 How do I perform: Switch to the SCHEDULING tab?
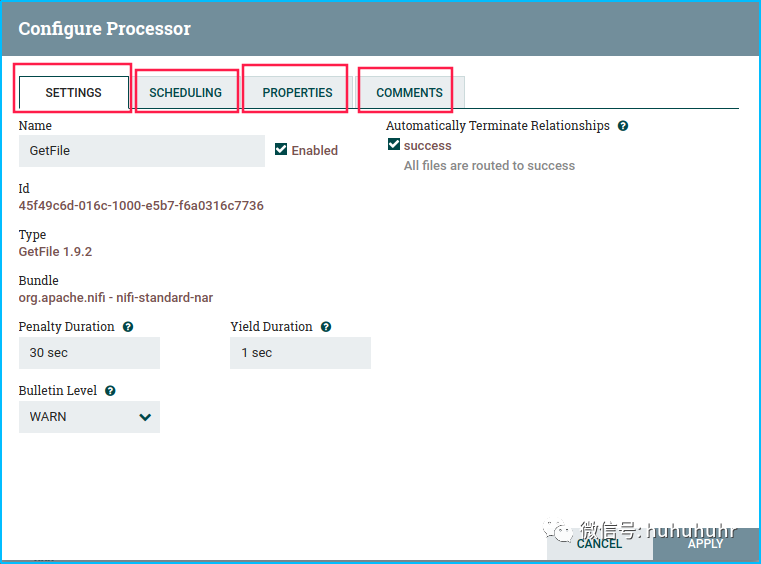coord(185,92)
